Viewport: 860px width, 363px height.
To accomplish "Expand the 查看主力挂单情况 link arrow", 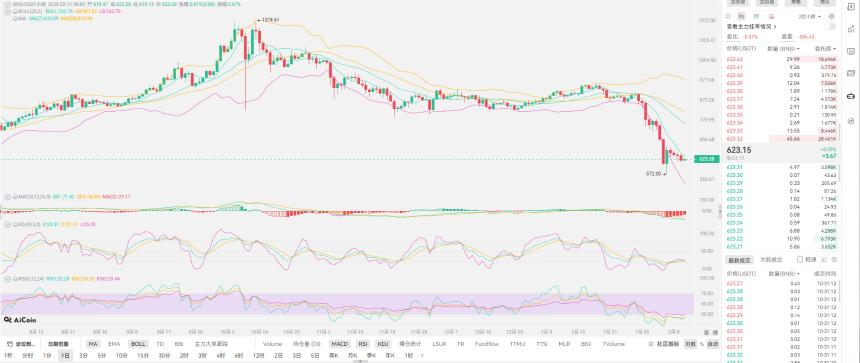I will point(775,26).
